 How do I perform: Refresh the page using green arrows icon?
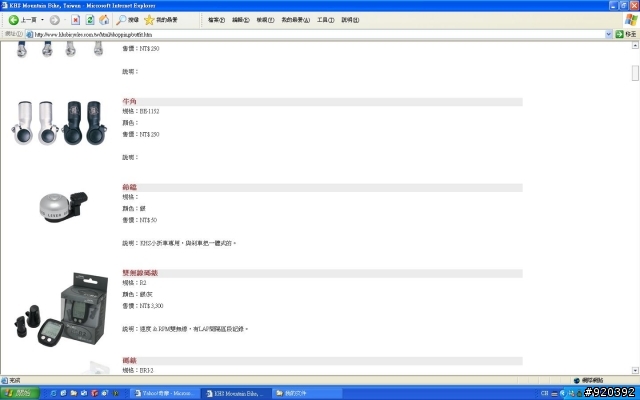(x=90, y=20)
